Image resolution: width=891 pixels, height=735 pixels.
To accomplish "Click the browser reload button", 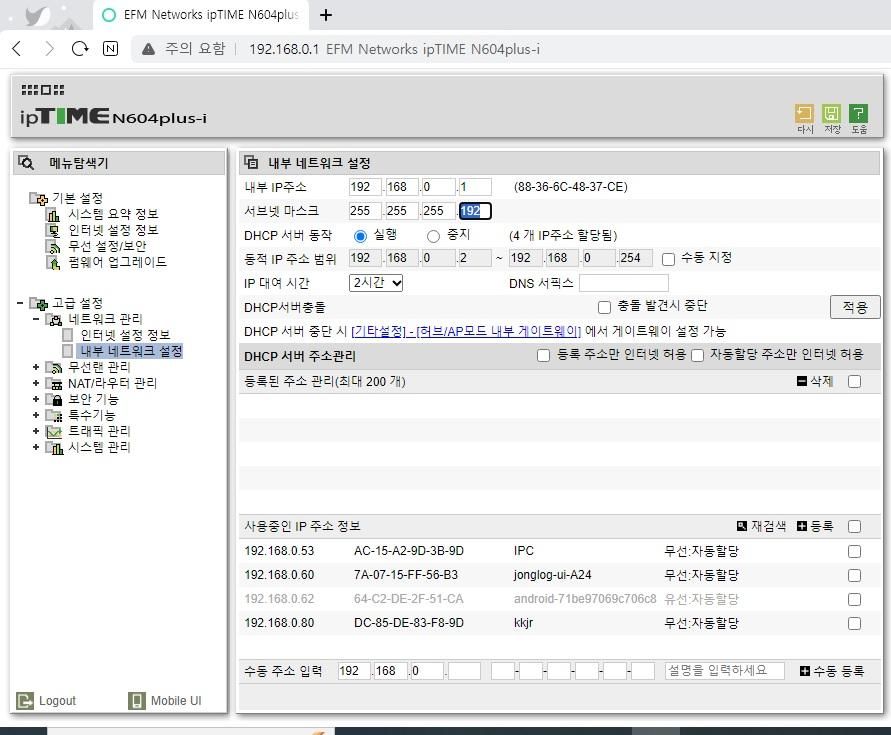I will point(80,48).
